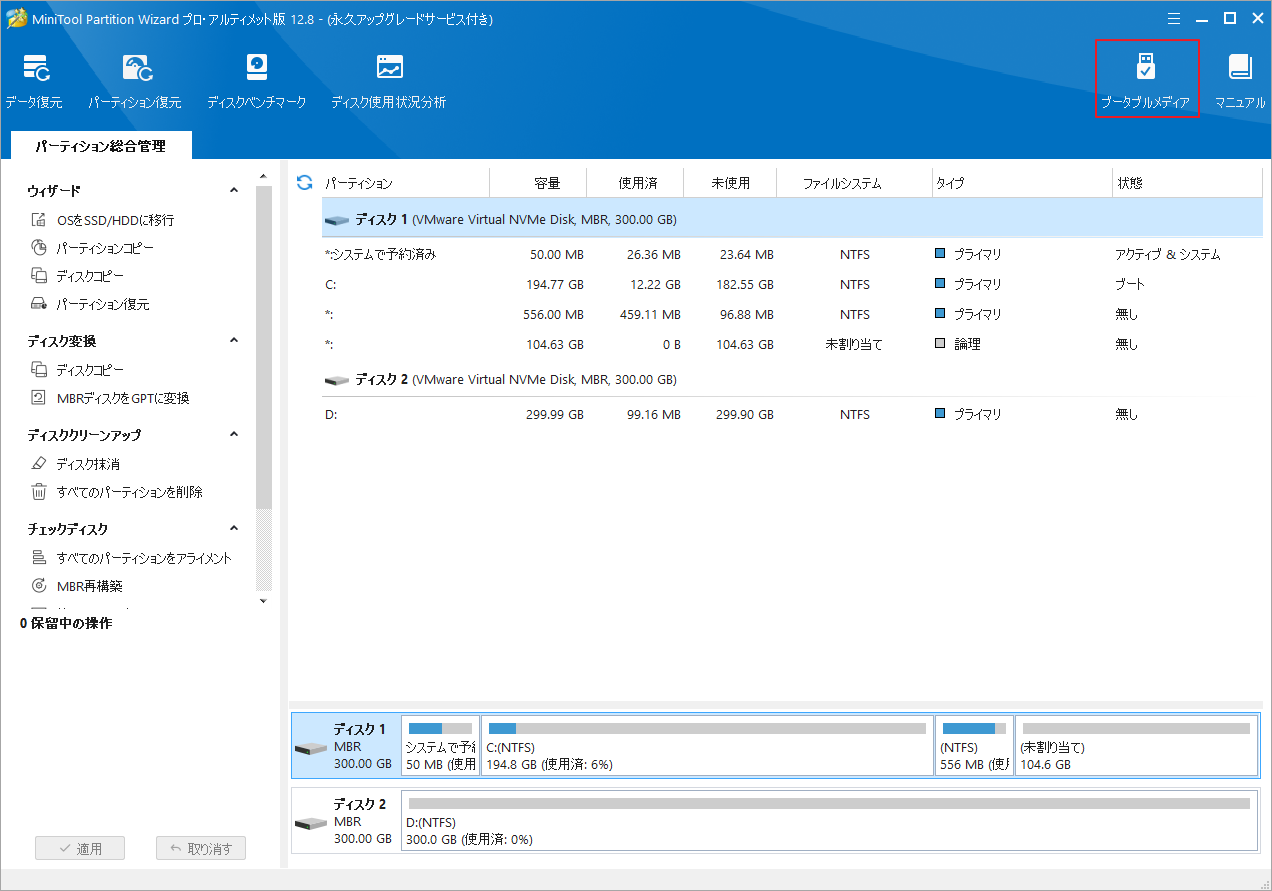Choose すべてのパーティションを削除 trash action

click(x=117, y=492)
